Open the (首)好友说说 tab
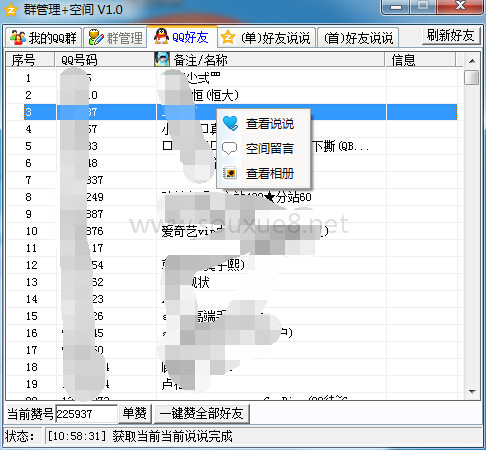486x450 pixels. click(x=358, y=37)
